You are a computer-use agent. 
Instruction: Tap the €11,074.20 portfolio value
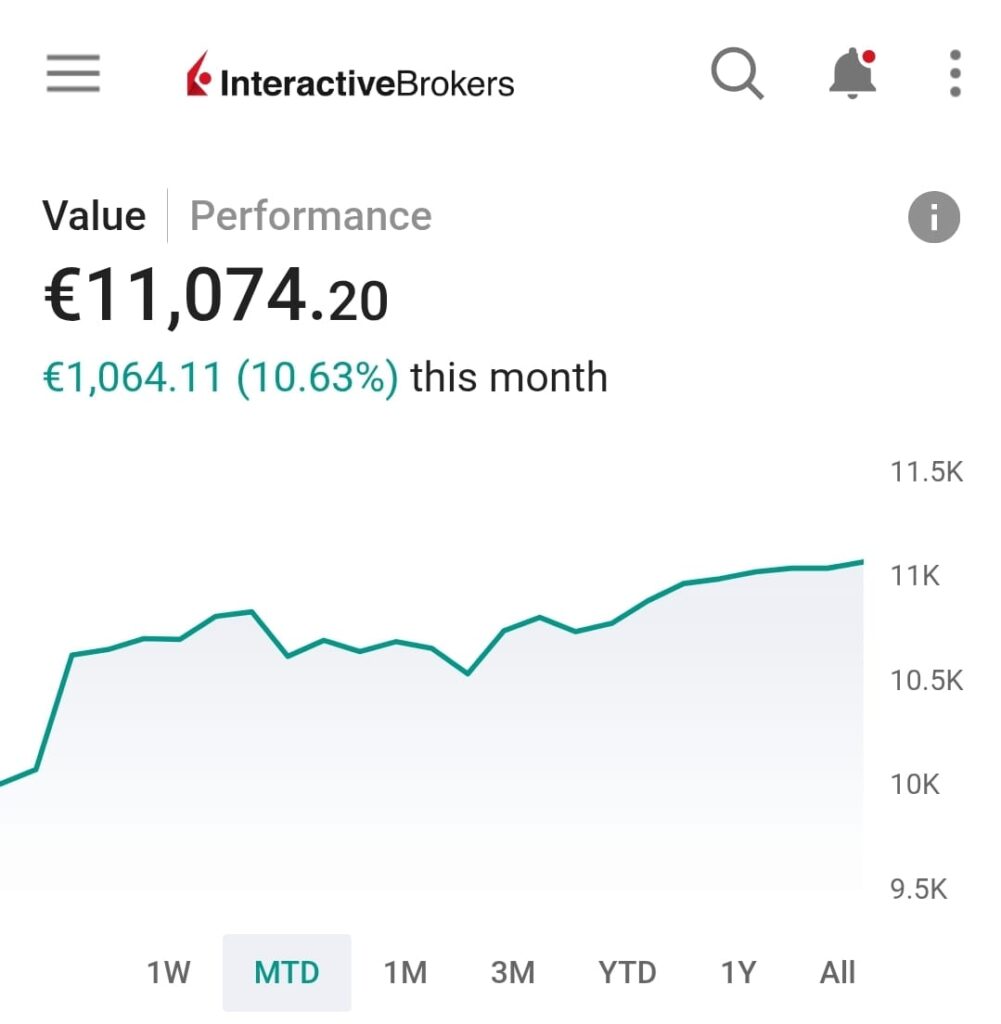(x=216, y=298)
